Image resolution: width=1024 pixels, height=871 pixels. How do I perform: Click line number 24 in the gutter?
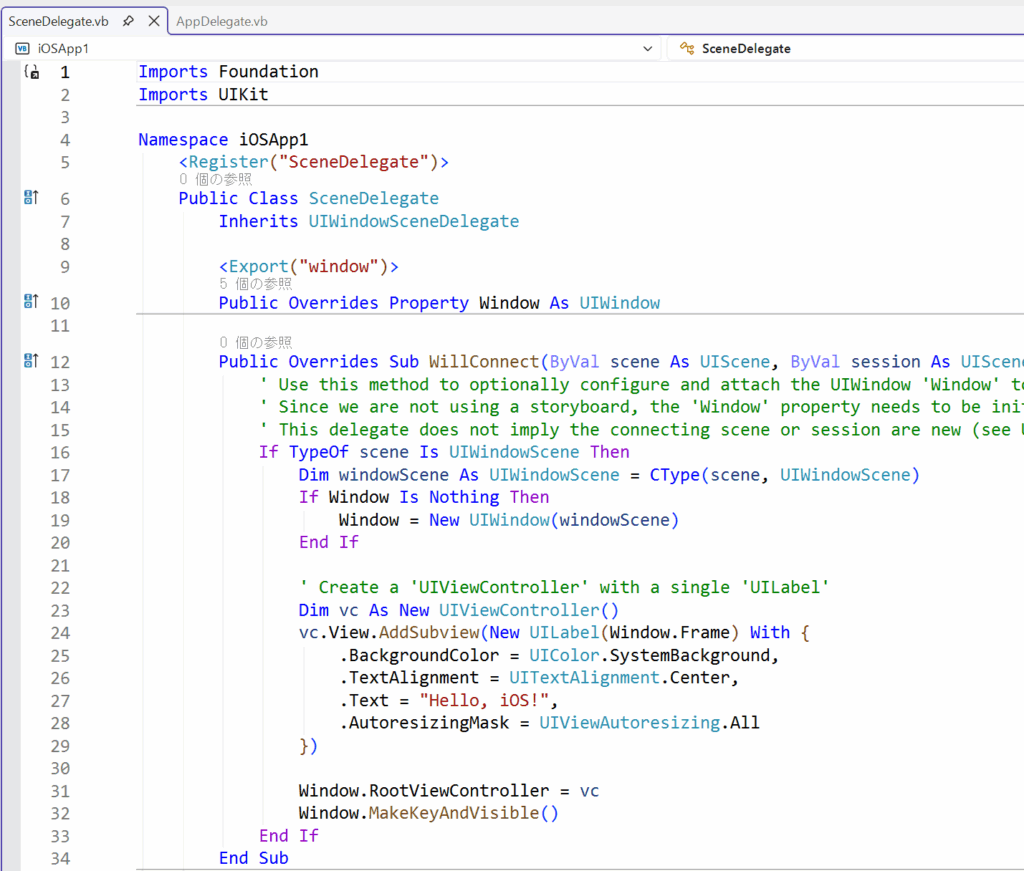click(60, 633)
